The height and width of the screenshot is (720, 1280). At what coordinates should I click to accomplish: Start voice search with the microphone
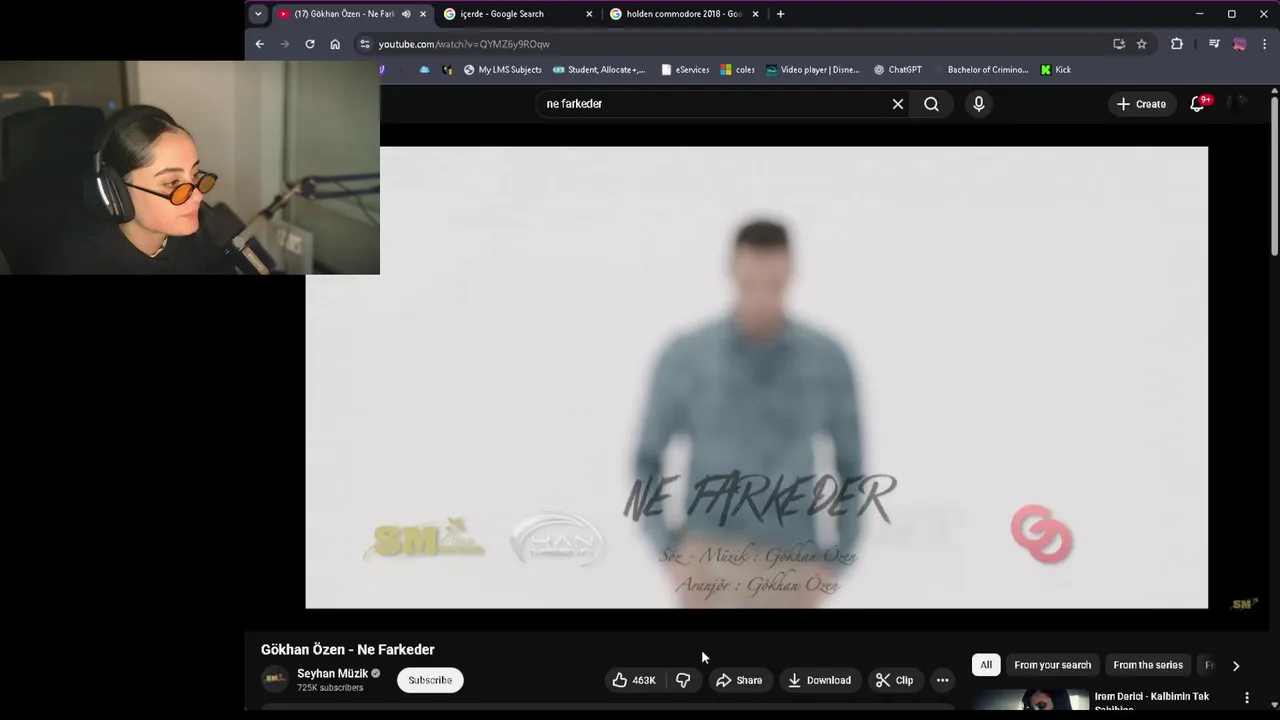[979, 104]
